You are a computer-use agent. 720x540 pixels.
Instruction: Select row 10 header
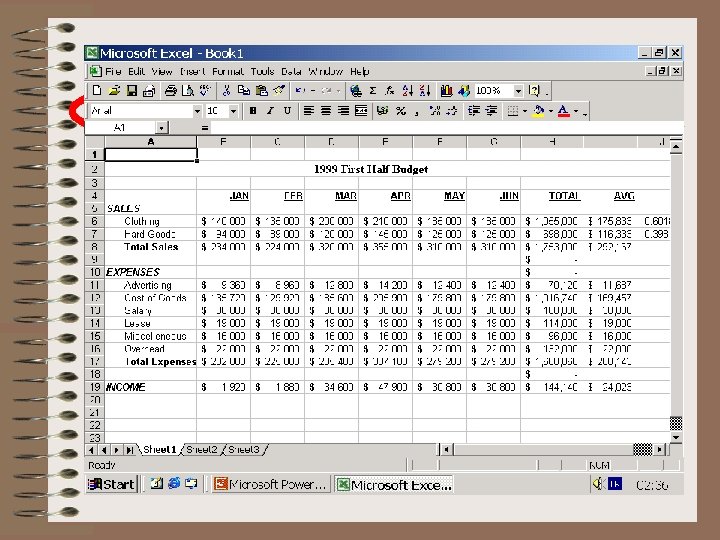coord(95,272)
